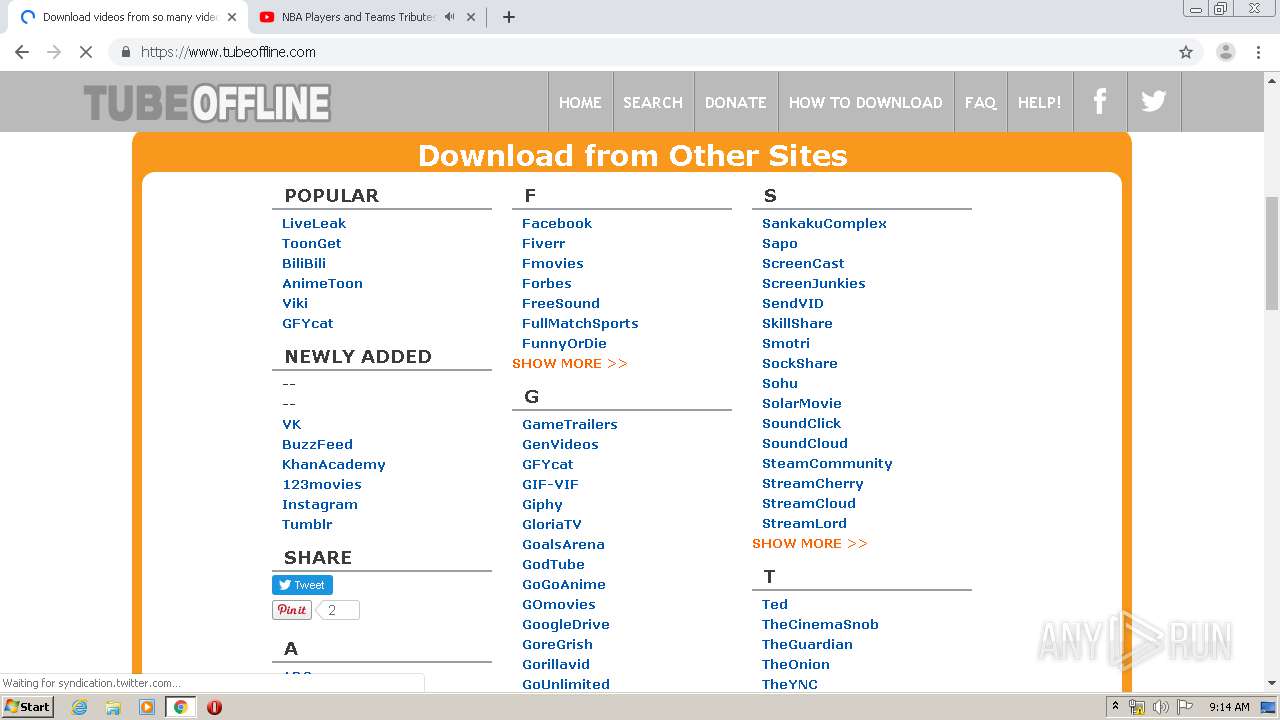Open the FAQ menu item

point(980,102)
